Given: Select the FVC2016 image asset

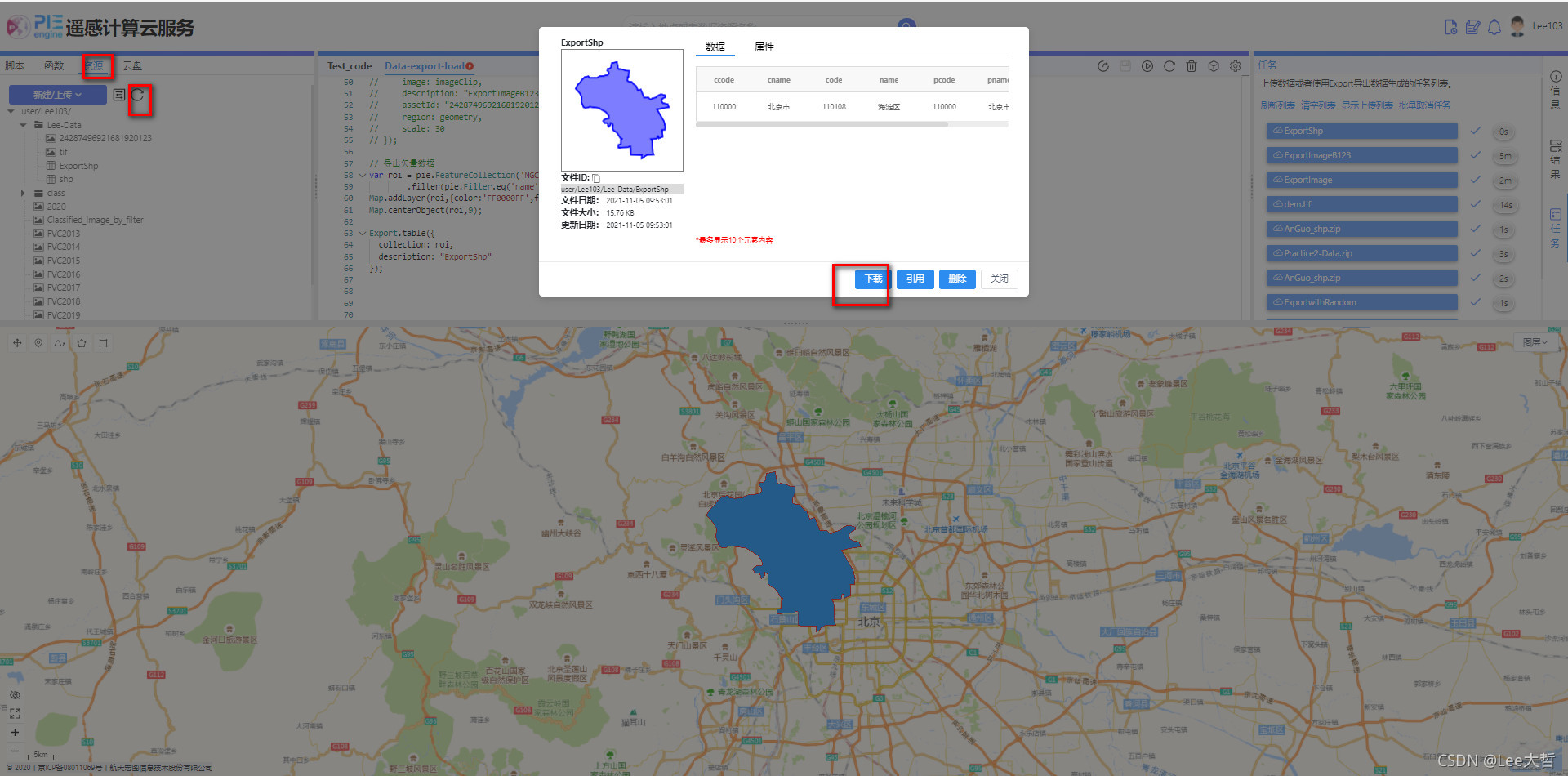Looking at the screenshot, I should pyautogui.click(x=64, y=274).
